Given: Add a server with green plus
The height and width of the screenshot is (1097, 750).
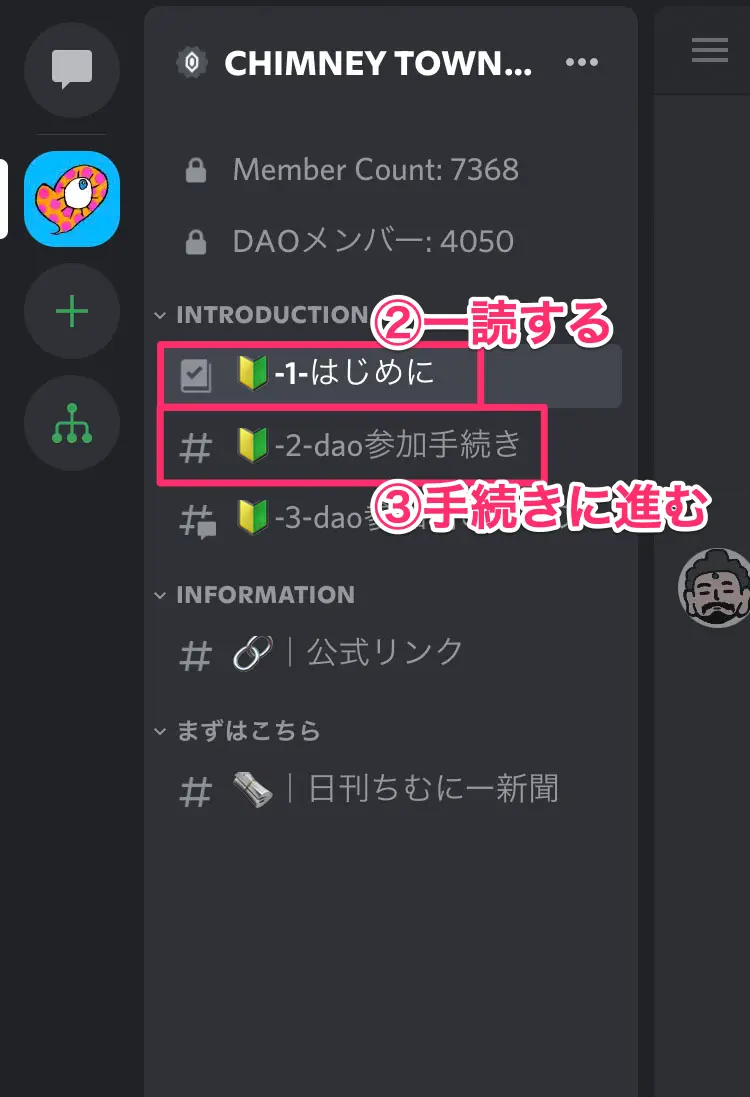Looking at the screenshot, I should 72,311.
